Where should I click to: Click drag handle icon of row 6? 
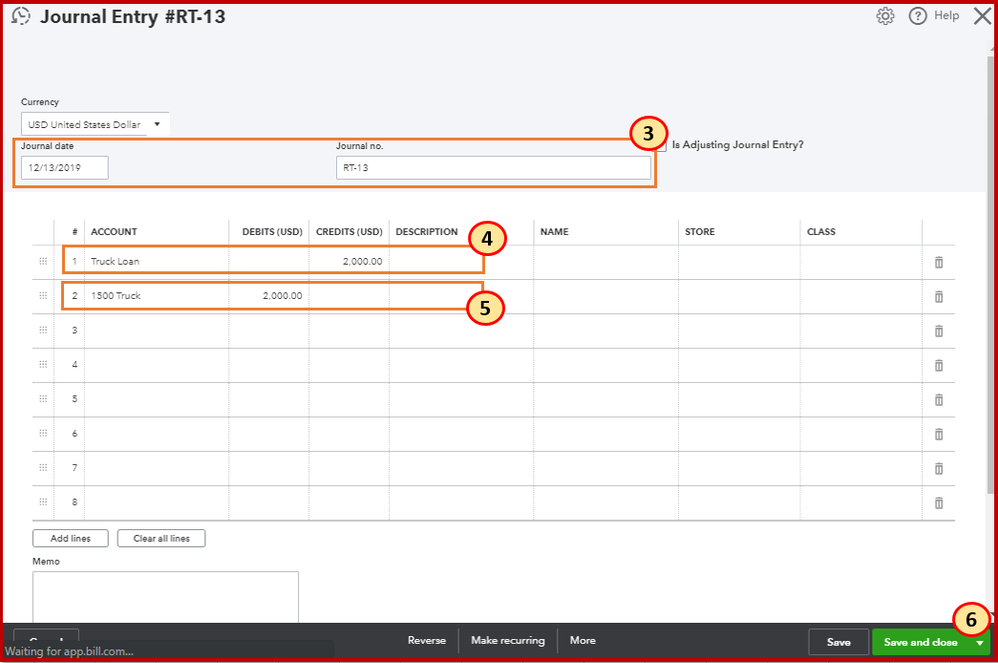pos(43,433)
